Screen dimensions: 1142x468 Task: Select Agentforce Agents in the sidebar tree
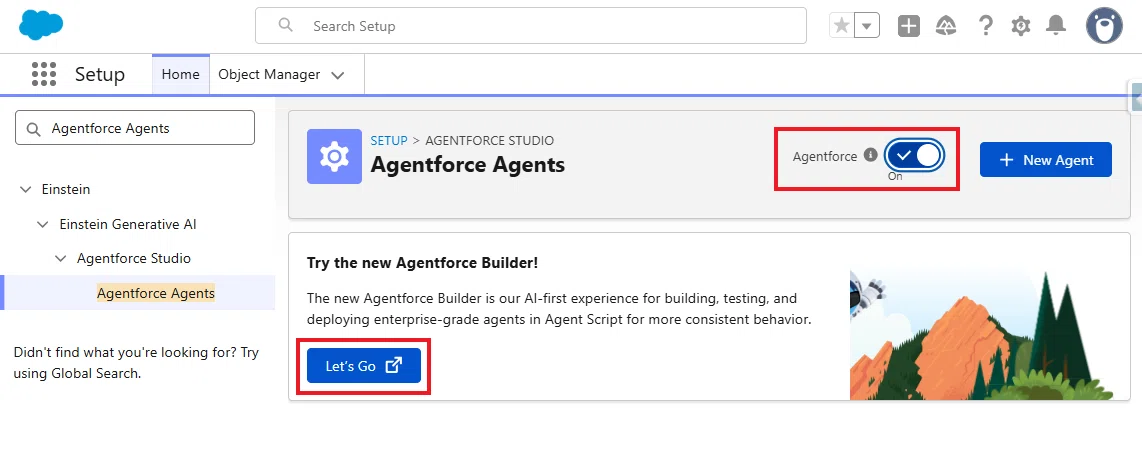coord(156,293)
